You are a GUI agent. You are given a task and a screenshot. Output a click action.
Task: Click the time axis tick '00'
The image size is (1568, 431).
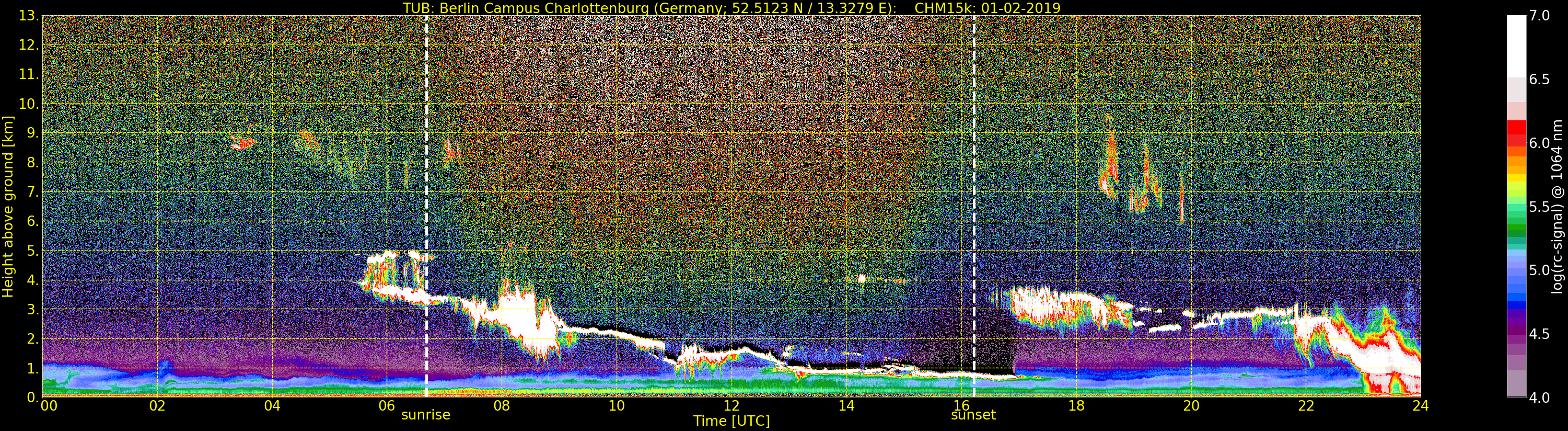[x=49, y=405]
